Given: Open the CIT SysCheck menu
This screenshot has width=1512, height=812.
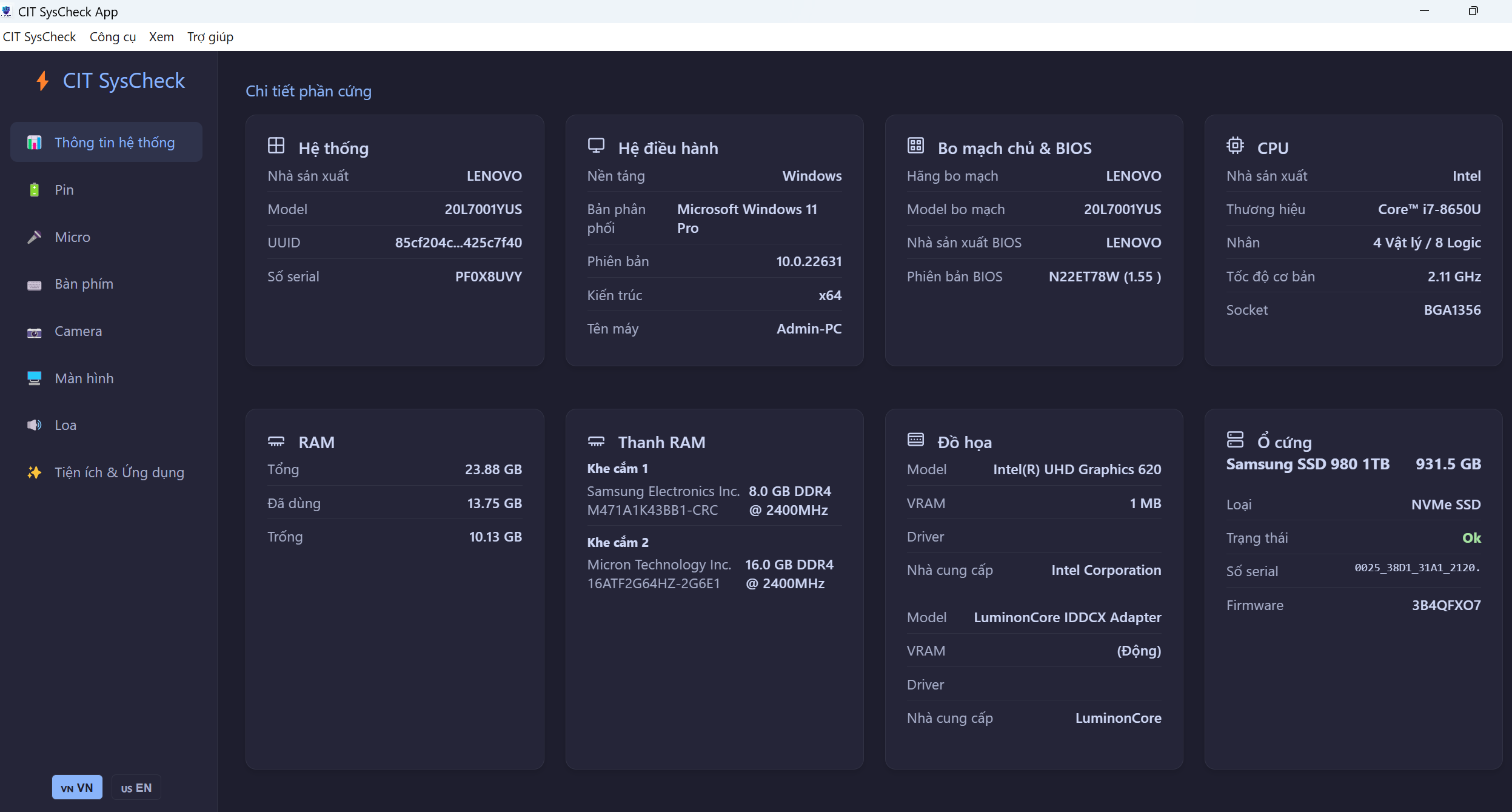Looking at the screenshot, I should click(x=39, y=37).
